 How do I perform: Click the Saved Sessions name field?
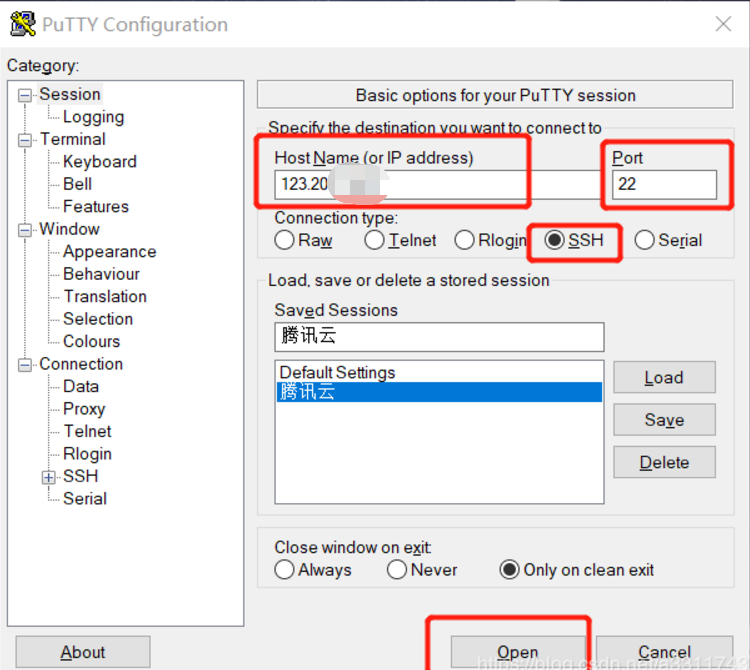[439, 337]
